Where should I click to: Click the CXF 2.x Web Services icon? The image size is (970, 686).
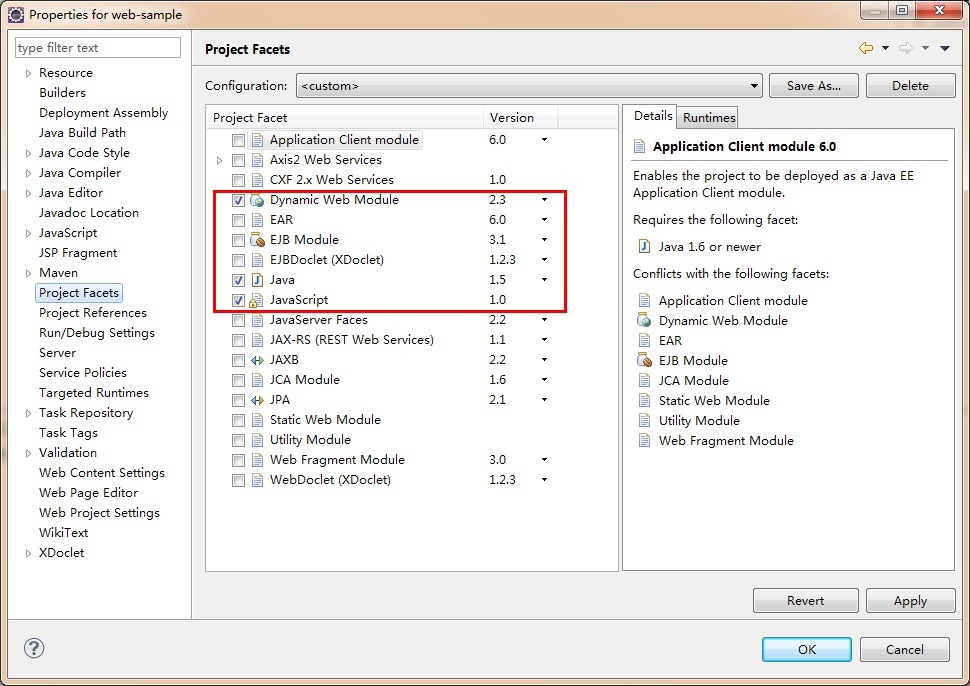click(x=257, y=180)
